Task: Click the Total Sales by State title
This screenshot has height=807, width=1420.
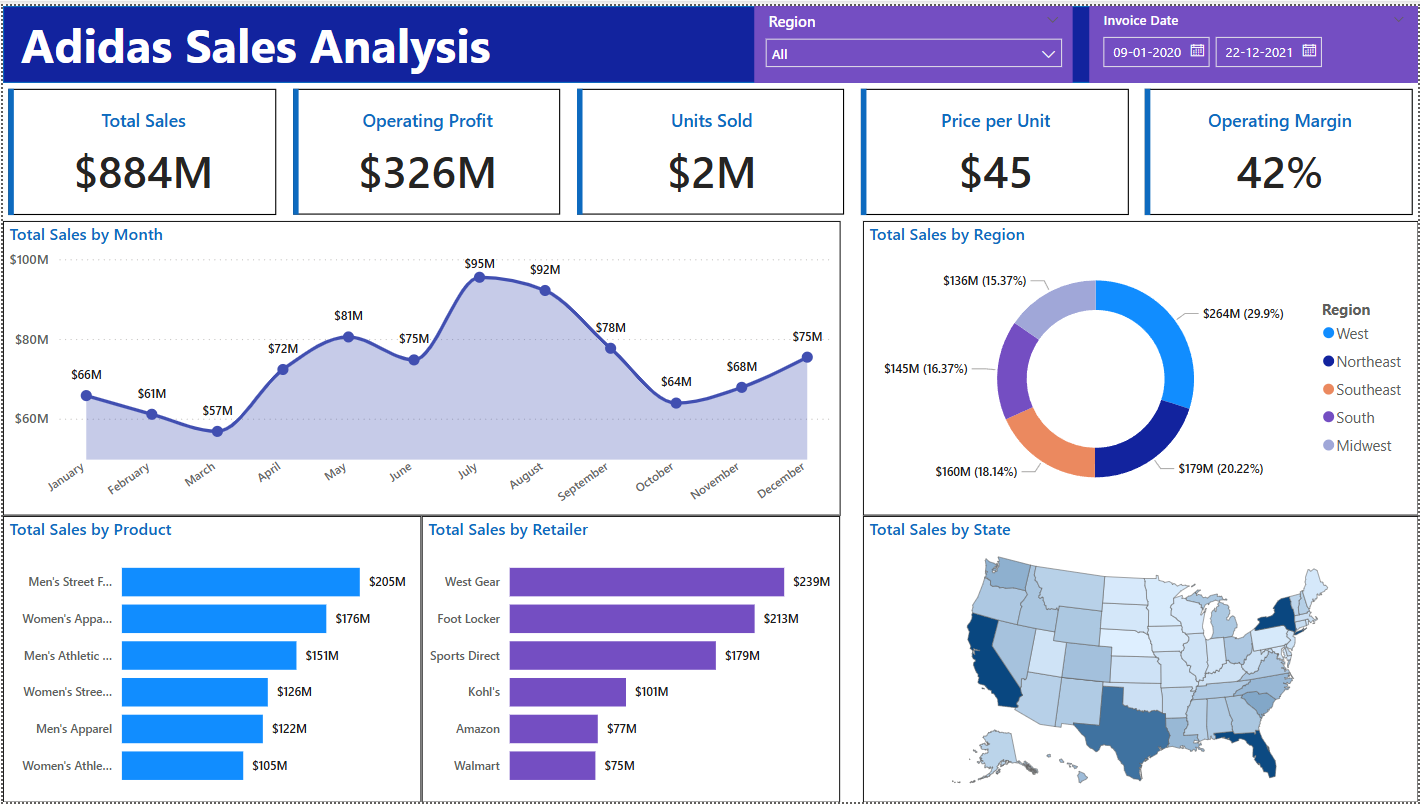Action: (x=940, y=530)
